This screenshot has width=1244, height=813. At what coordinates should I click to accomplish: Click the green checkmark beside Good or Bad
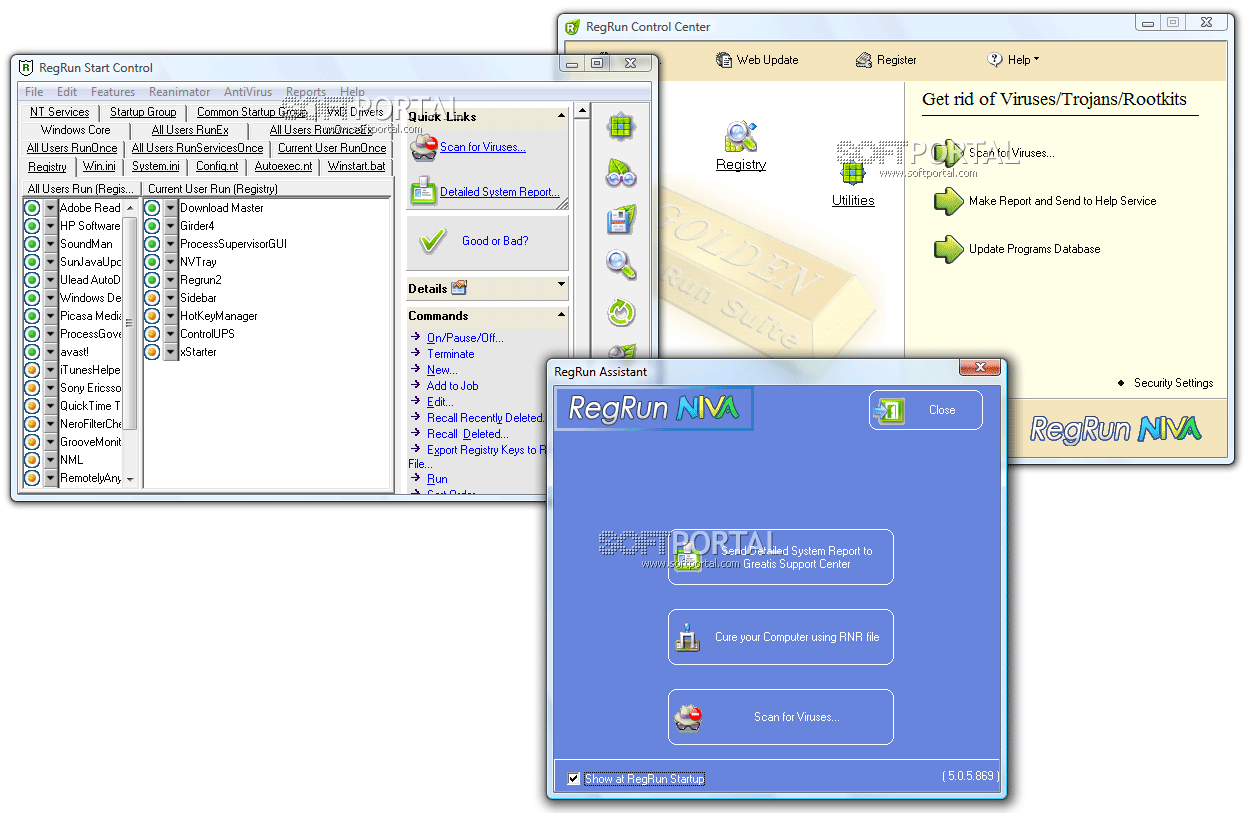click(432, 241)
